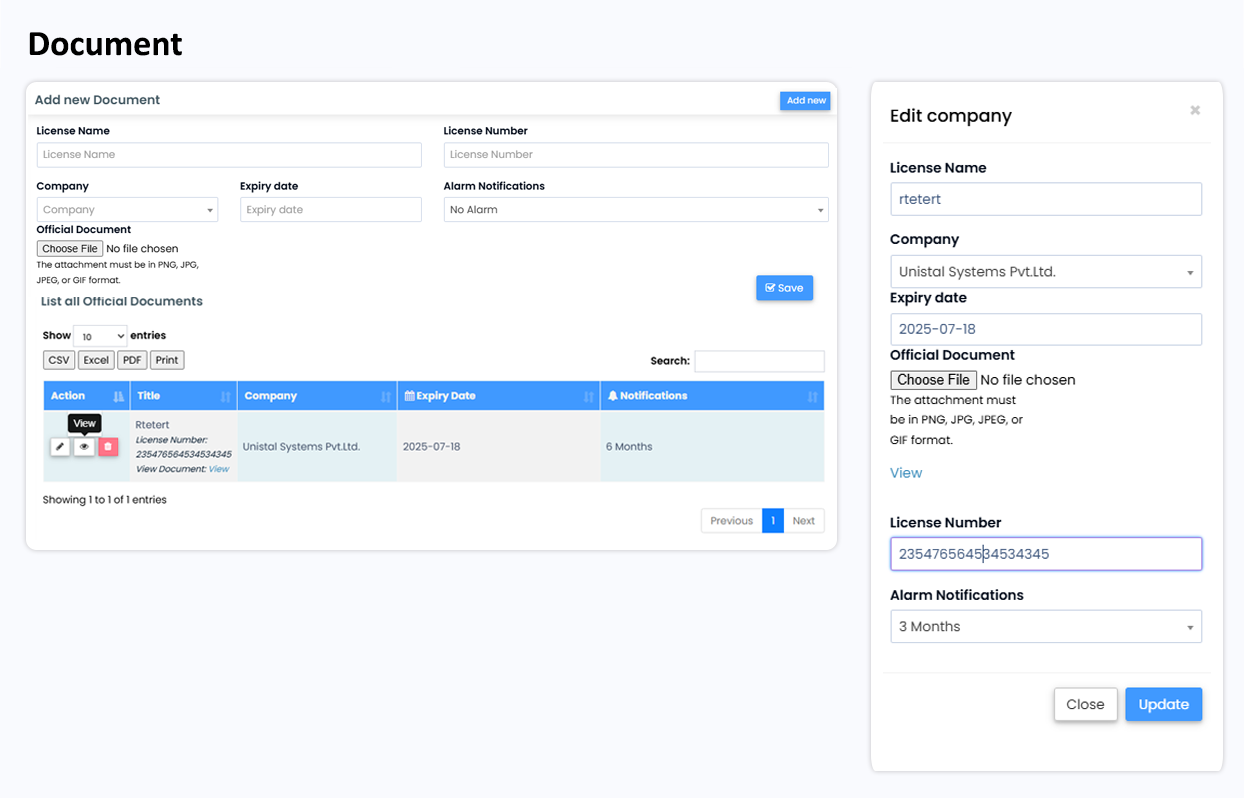Sort table by Action column icon

[118, 397]
